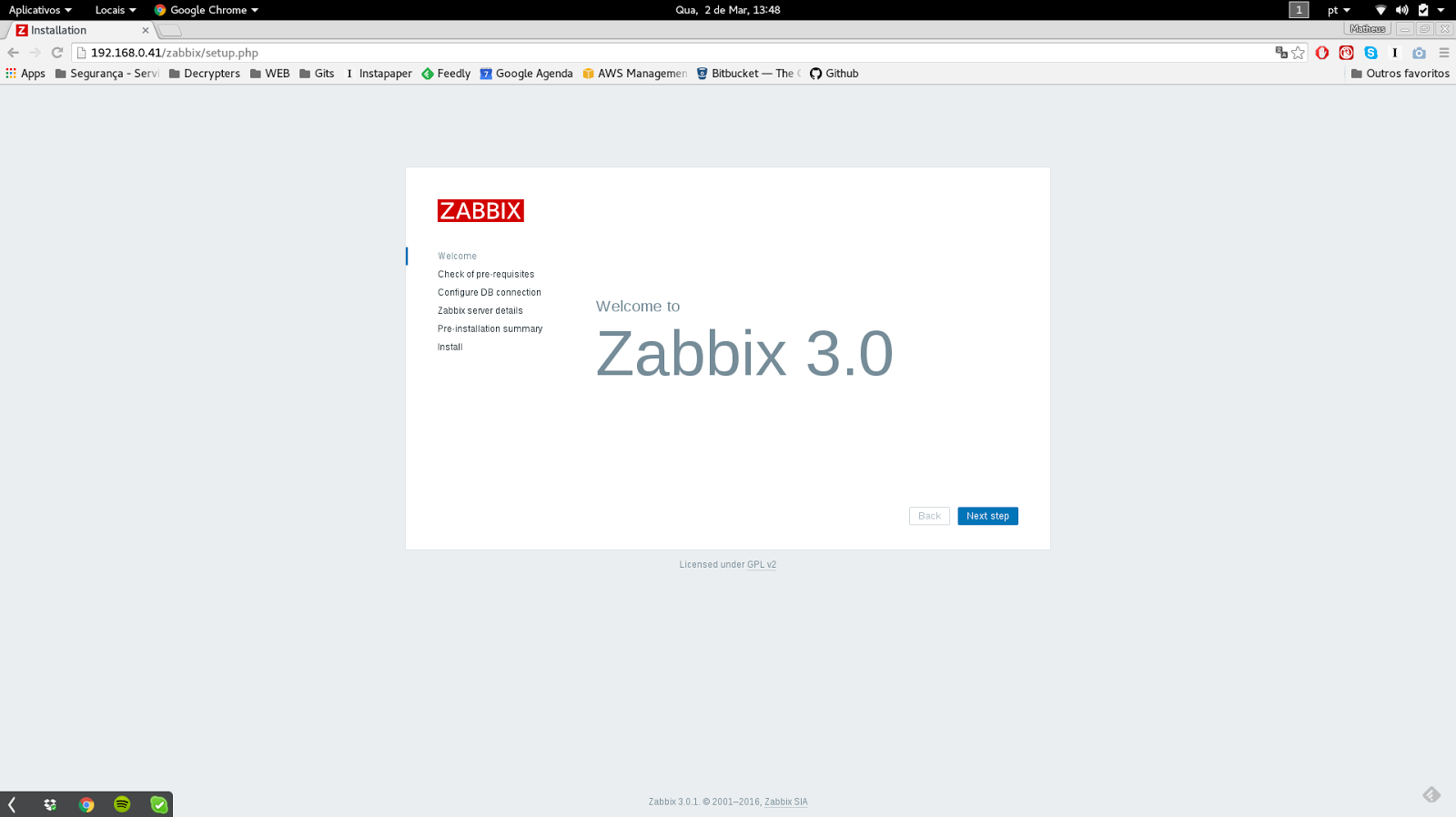
Task: Click the Matheus profile button
Action: [x=1368, y=29]
